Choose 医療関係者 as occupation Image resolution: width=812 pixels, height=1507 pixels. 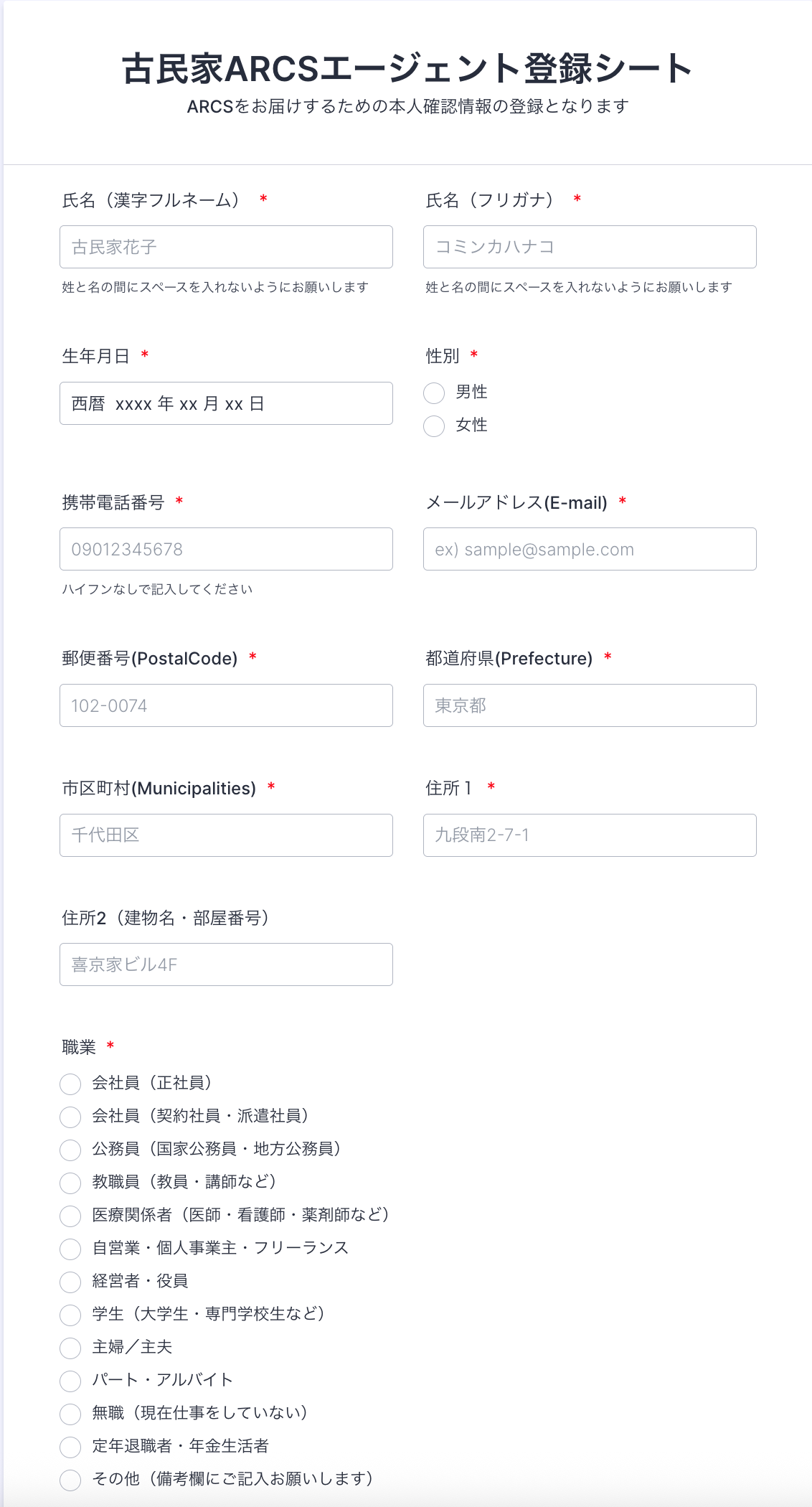point(70,1216)
